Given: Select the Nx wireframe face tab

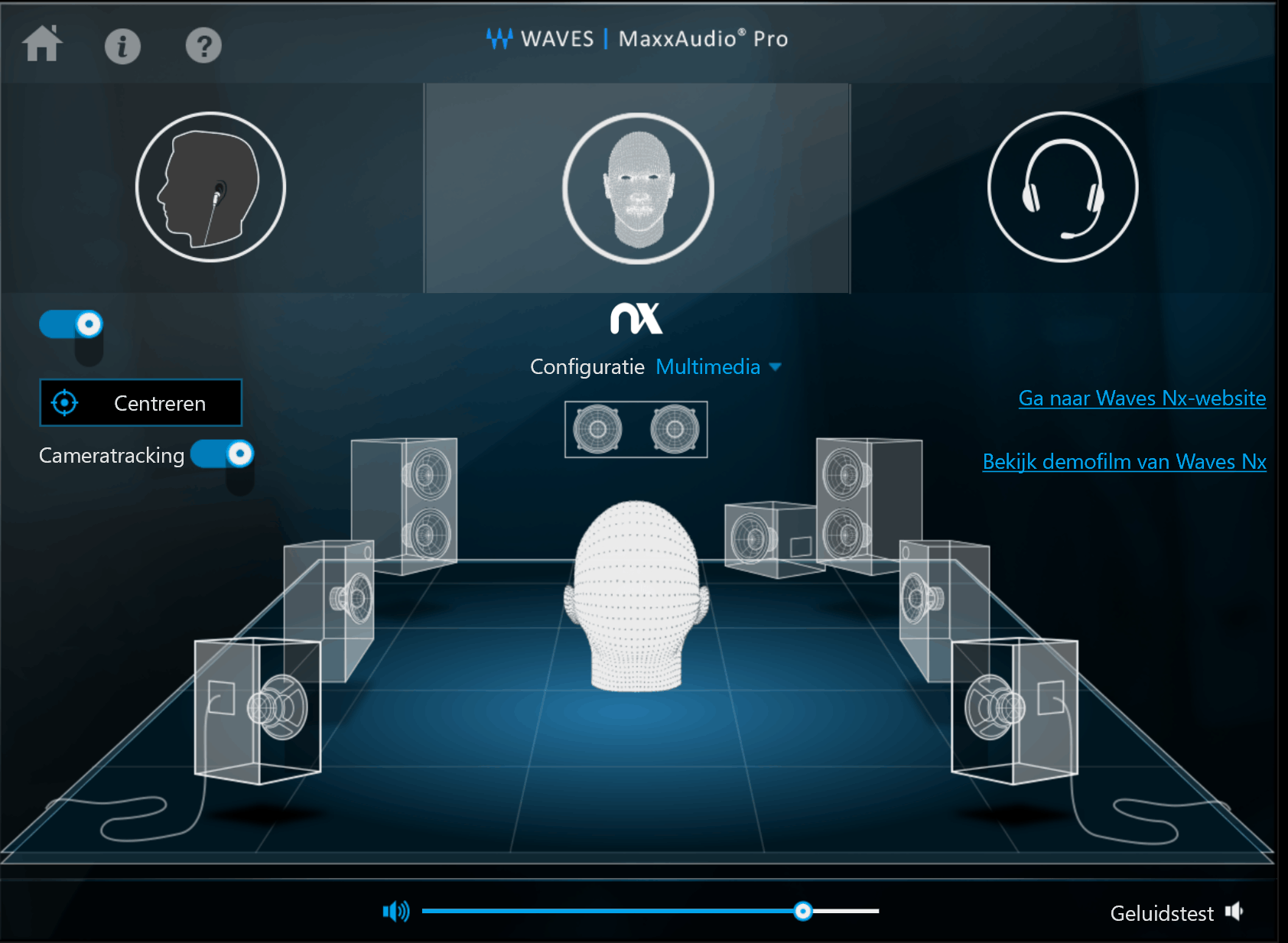Looking at the screenshot, I should [x=637, y=188].
